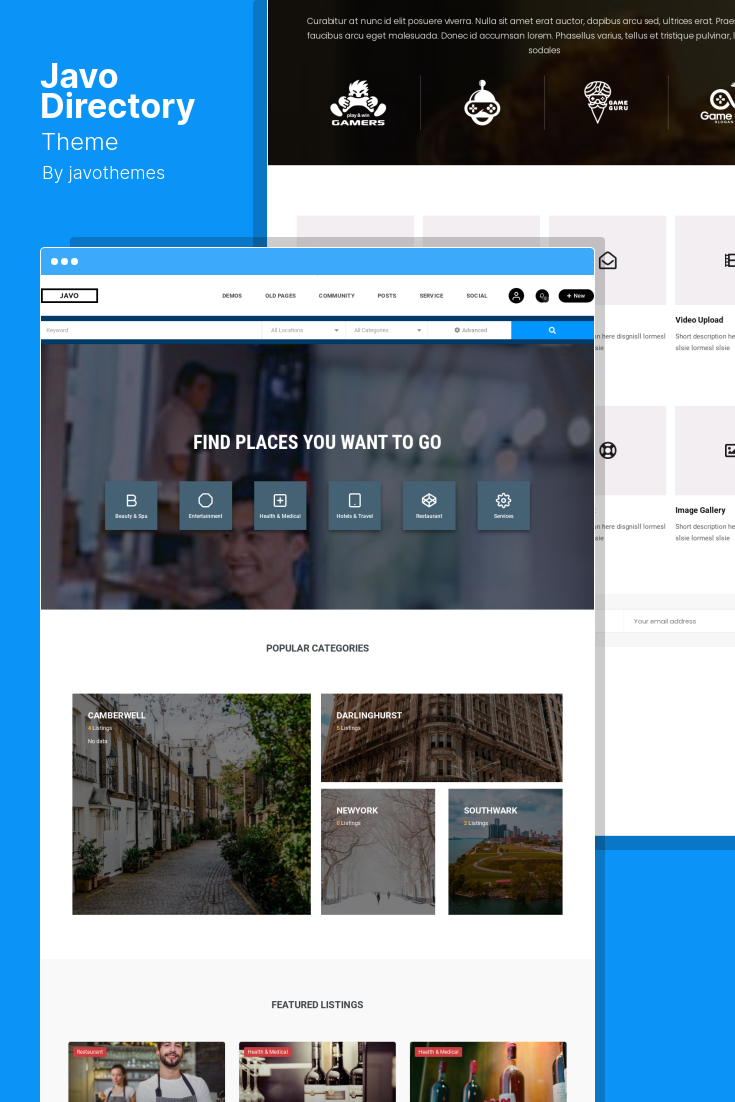
Task: Open the DEMOS menu
Action: tap(232, 296)
